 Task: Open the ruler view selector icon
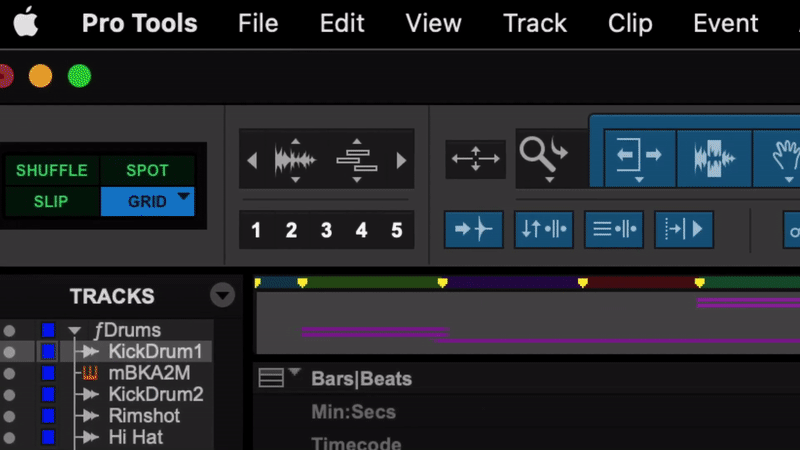pos(271,378)
